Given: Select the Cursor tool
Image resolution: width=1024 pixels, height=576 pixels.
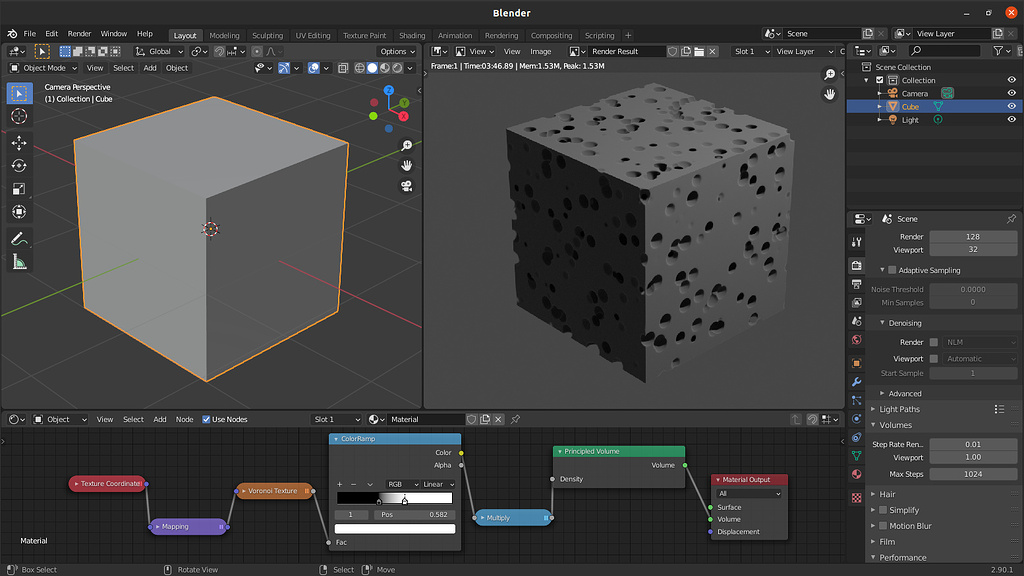Looking at the screenshot, I should [x=20, y=116].
